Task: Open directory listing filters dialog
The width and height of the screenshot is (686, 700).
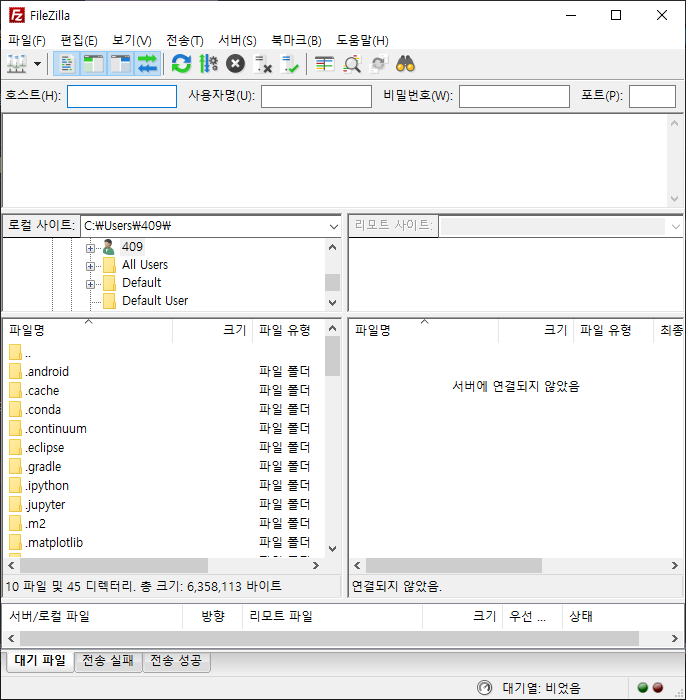Action: [324, 64]
